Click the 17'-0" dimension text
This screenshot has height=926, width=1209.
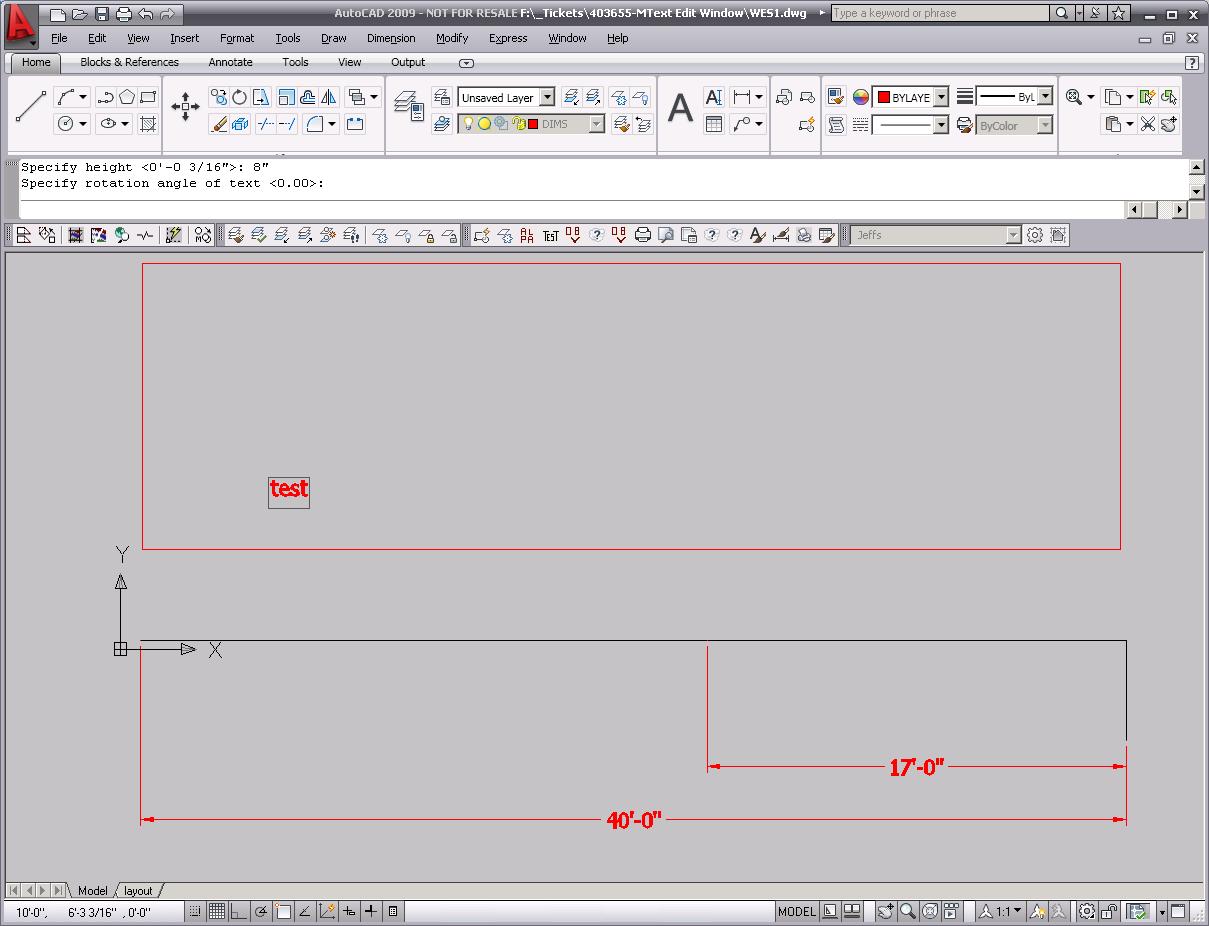[917, 768]
